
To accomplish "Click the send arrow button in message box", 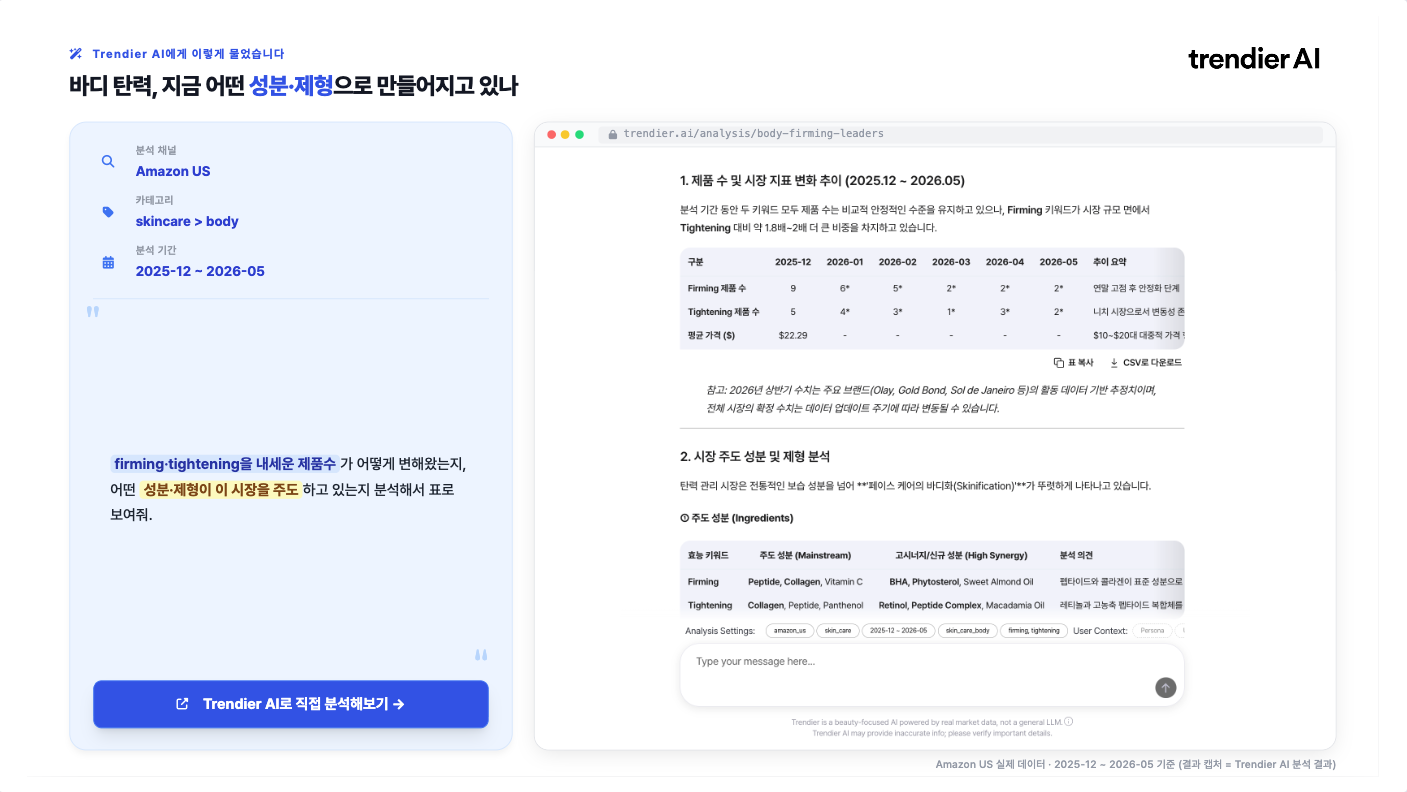I will click(x=1166, y=687).
